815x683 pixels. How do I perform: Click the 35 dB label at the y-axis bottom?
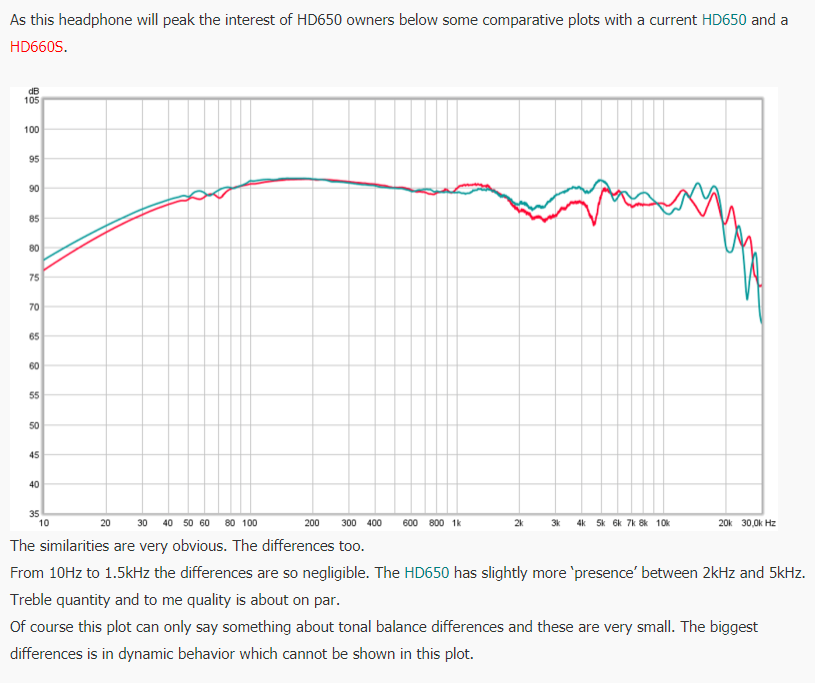32,514
